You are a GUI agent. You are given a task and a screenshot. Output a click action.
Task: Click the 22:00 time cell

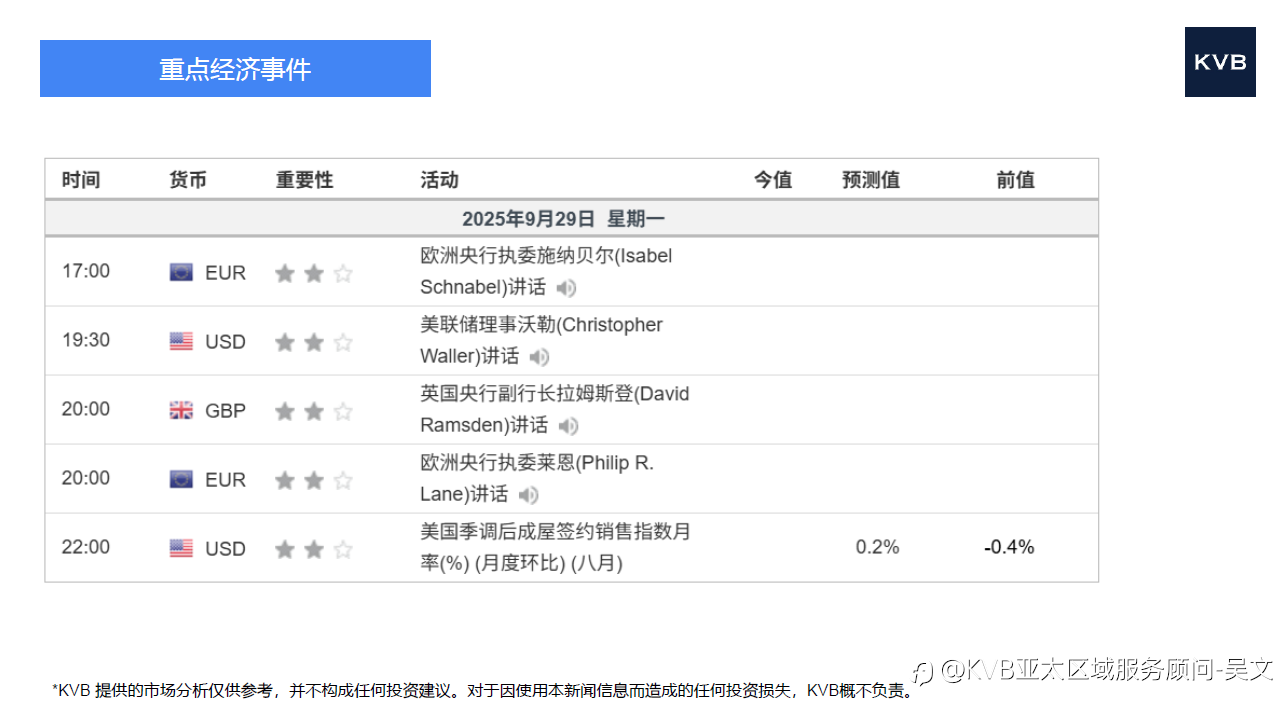(86, 547)
